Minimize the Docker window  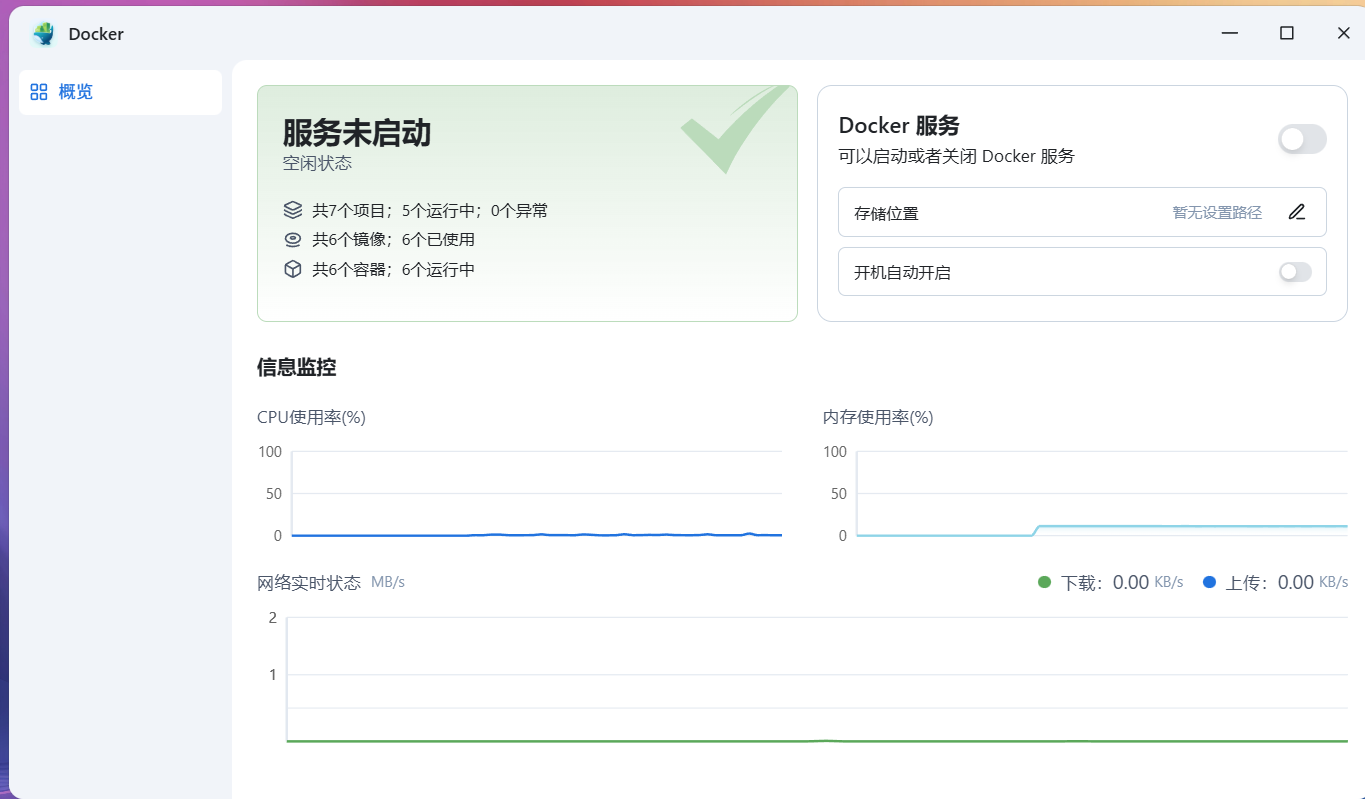[1229, 33]
